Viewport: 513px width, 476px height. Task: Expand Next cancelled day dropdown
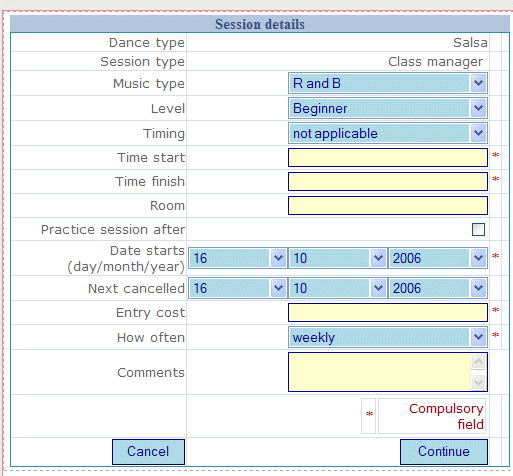pos(238,288)
